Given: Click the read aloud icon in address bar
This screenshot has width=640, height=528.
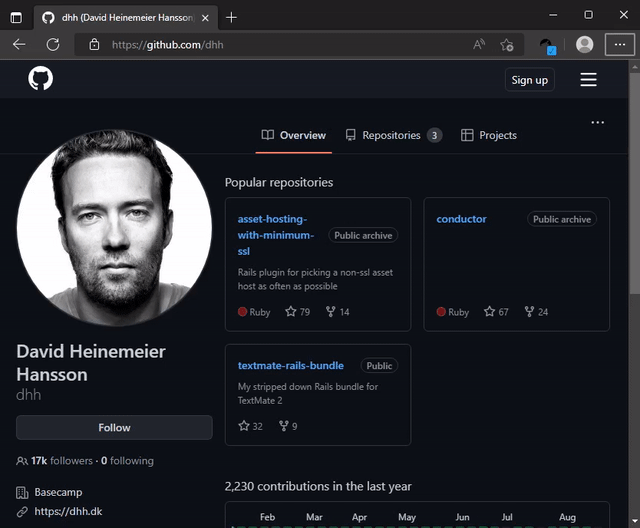Looking at the screenshot, I should tap(479, 44).
